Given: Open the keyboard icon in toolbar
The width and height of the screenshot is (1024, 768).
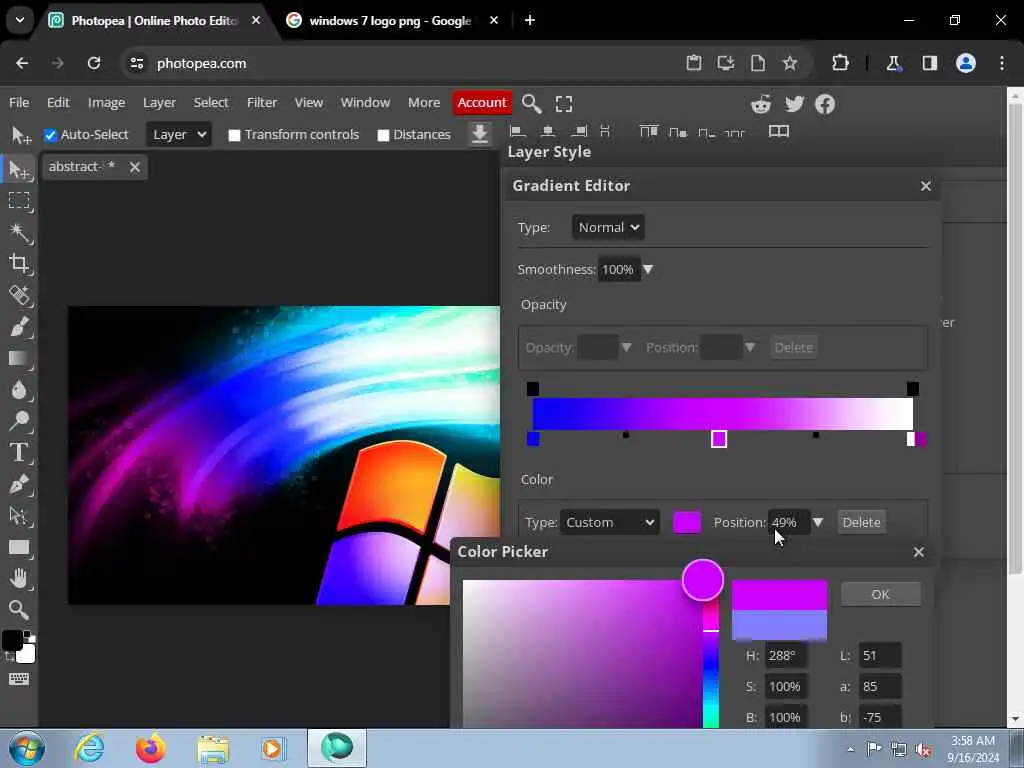Looking at the screenshot, I should click(x=19, y=679).
